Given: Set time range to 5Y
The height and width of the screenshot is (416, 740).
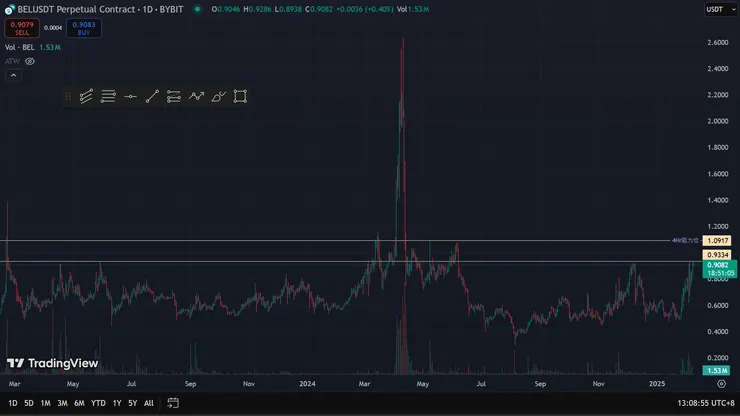Looking at the screenshot, I should (x=133, y=403).
